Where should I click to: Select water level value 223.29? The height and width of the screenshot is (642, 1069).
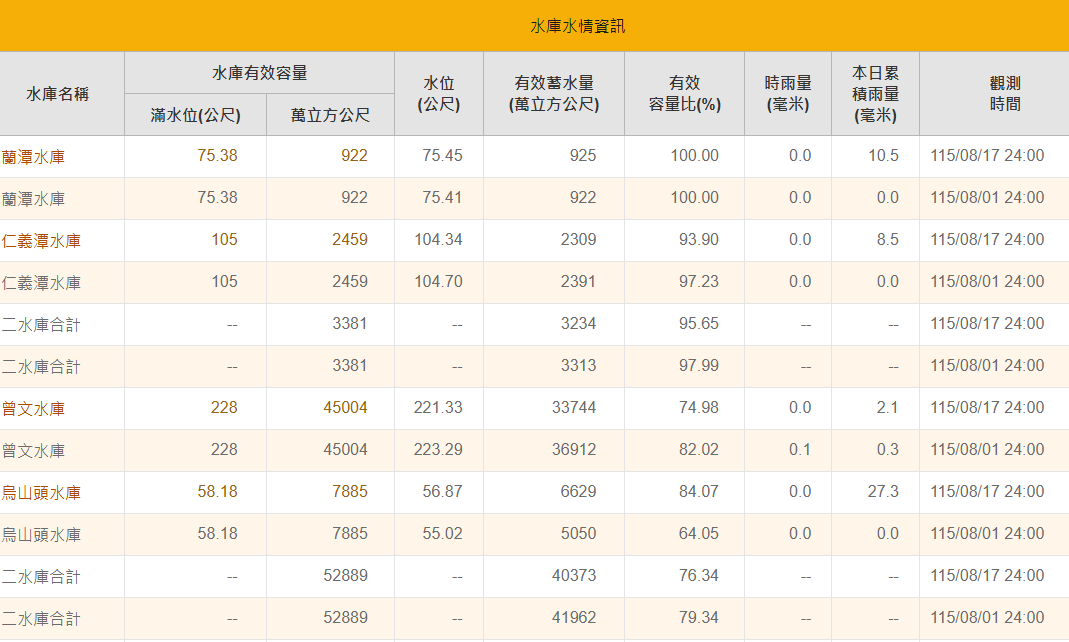[438, 450]
